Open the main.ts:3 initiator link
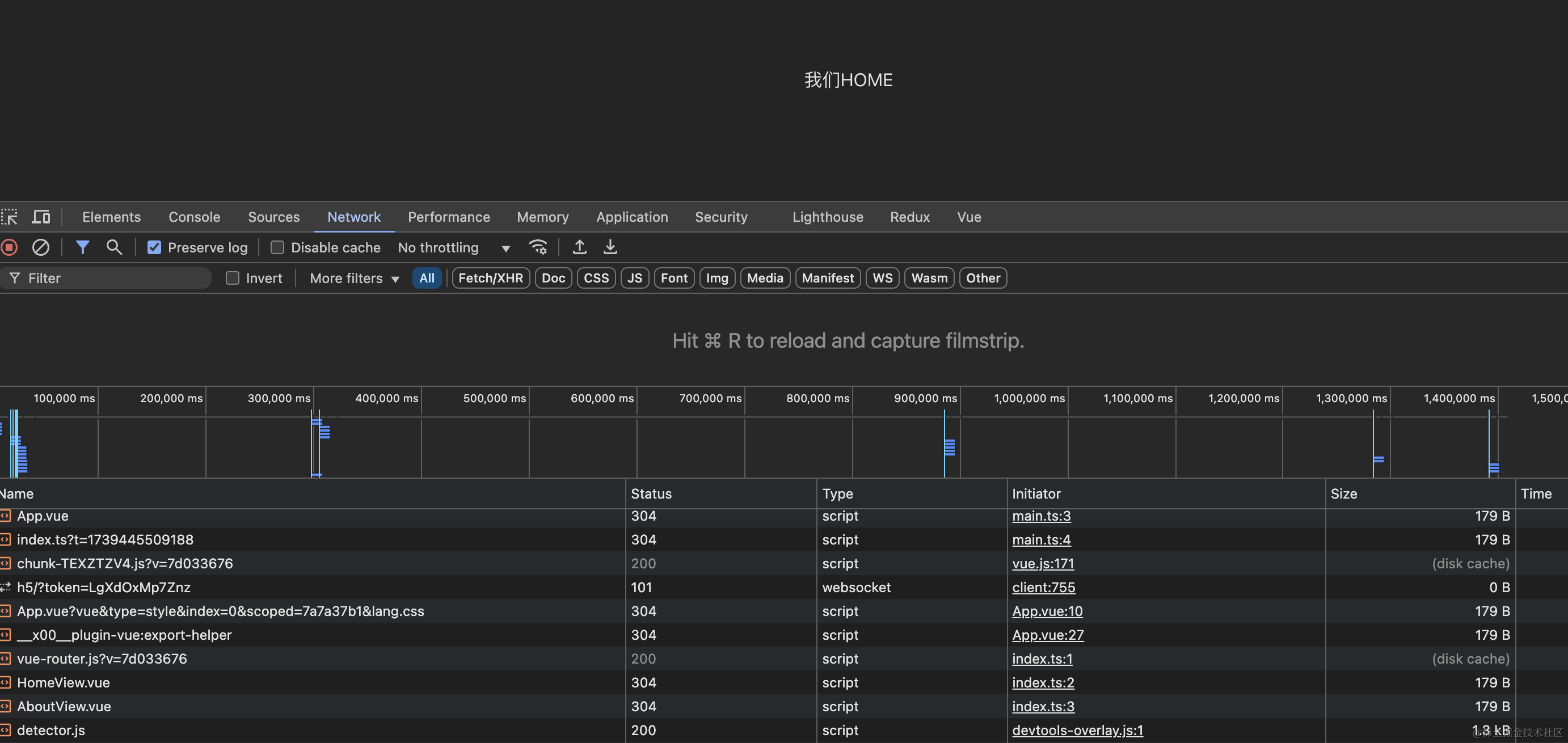This screenshot has height=743, width=1568. pos(1041,516)
